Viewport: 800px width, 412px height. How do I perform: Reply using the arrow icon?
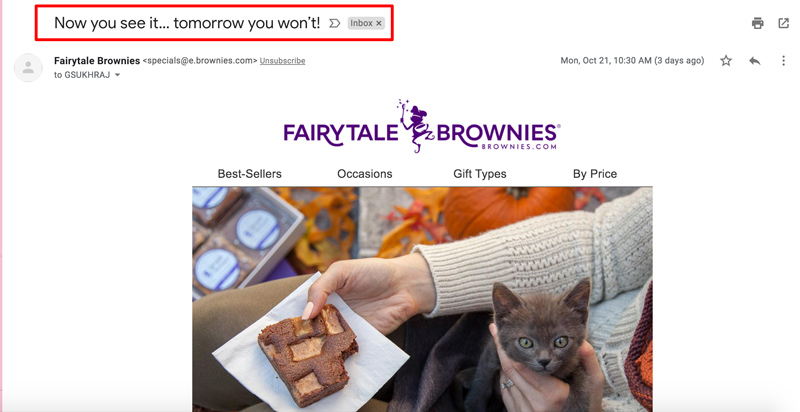(755, 61)
